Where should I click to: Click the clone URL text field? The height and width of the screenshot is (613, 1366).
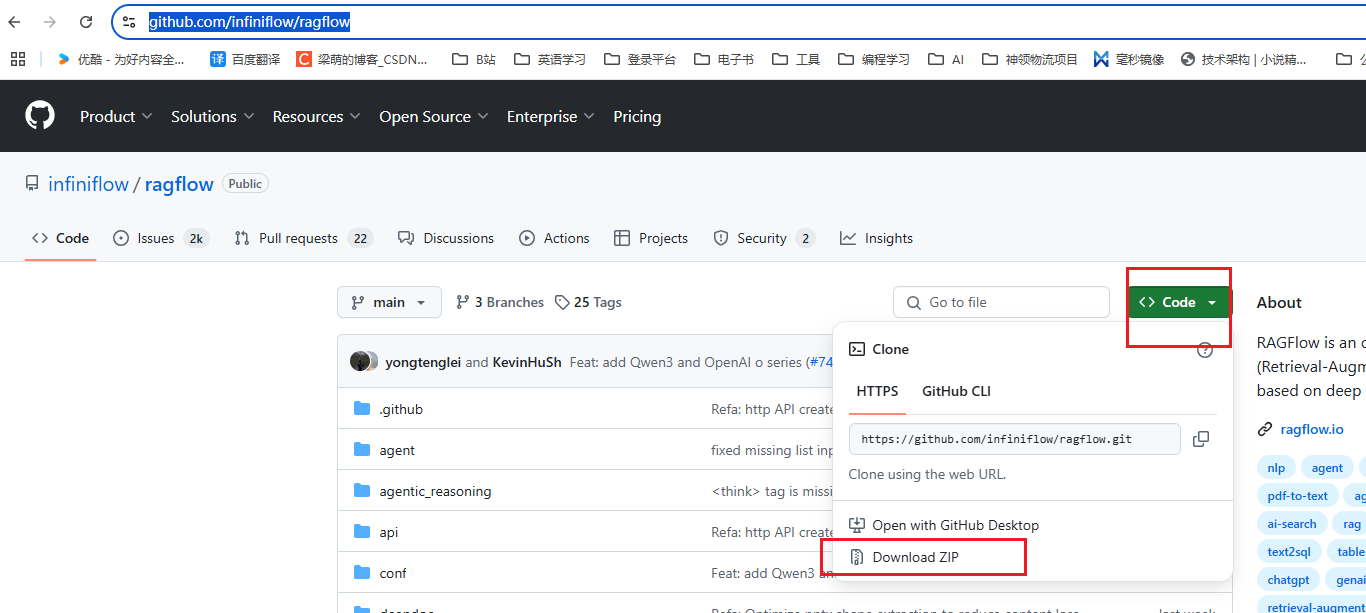coord(1015,439)
